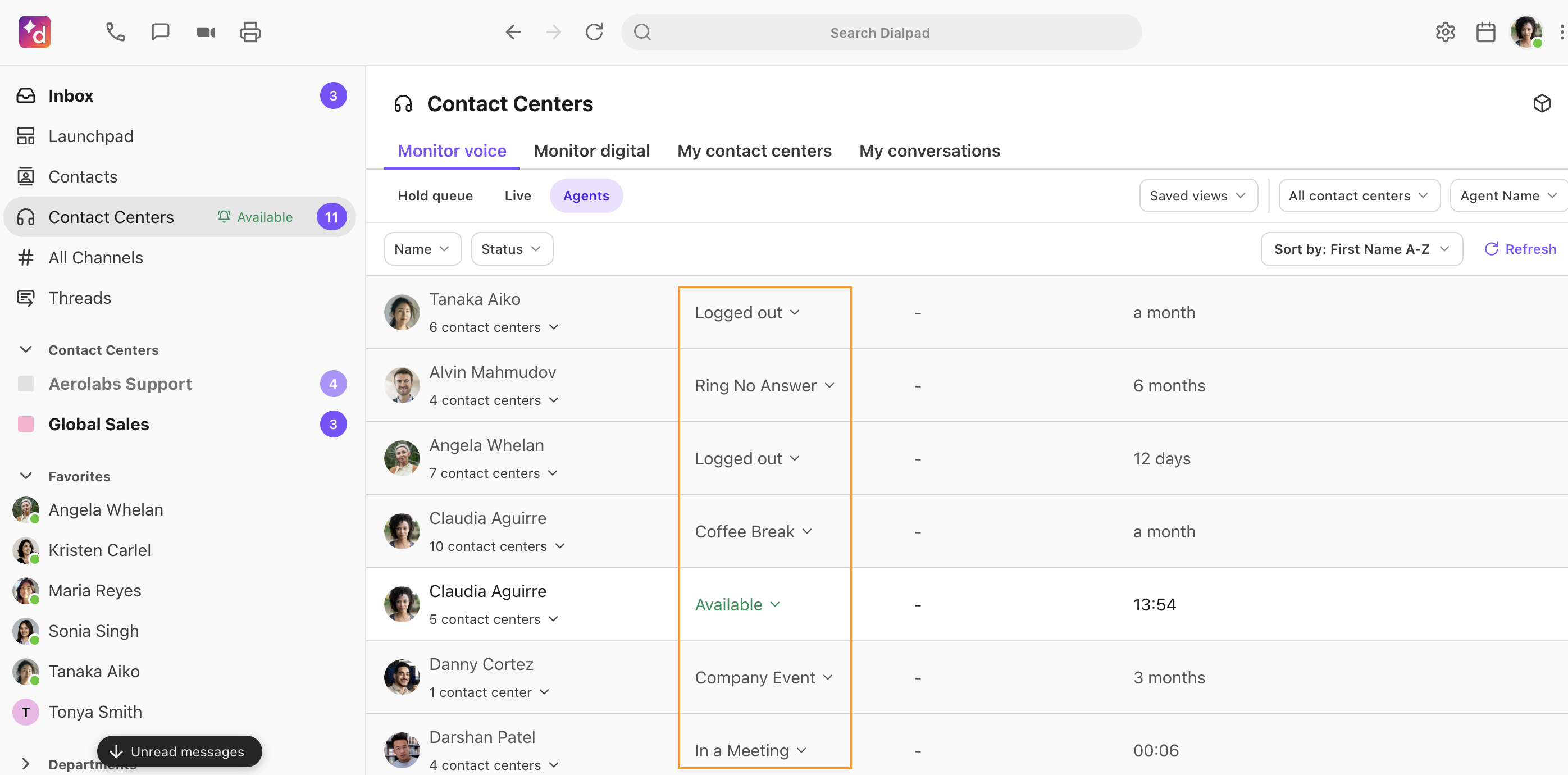Switch to My contact centers tab
Image resolution: width=1568 pixels, height=775 pixels.
click(754, 151)
